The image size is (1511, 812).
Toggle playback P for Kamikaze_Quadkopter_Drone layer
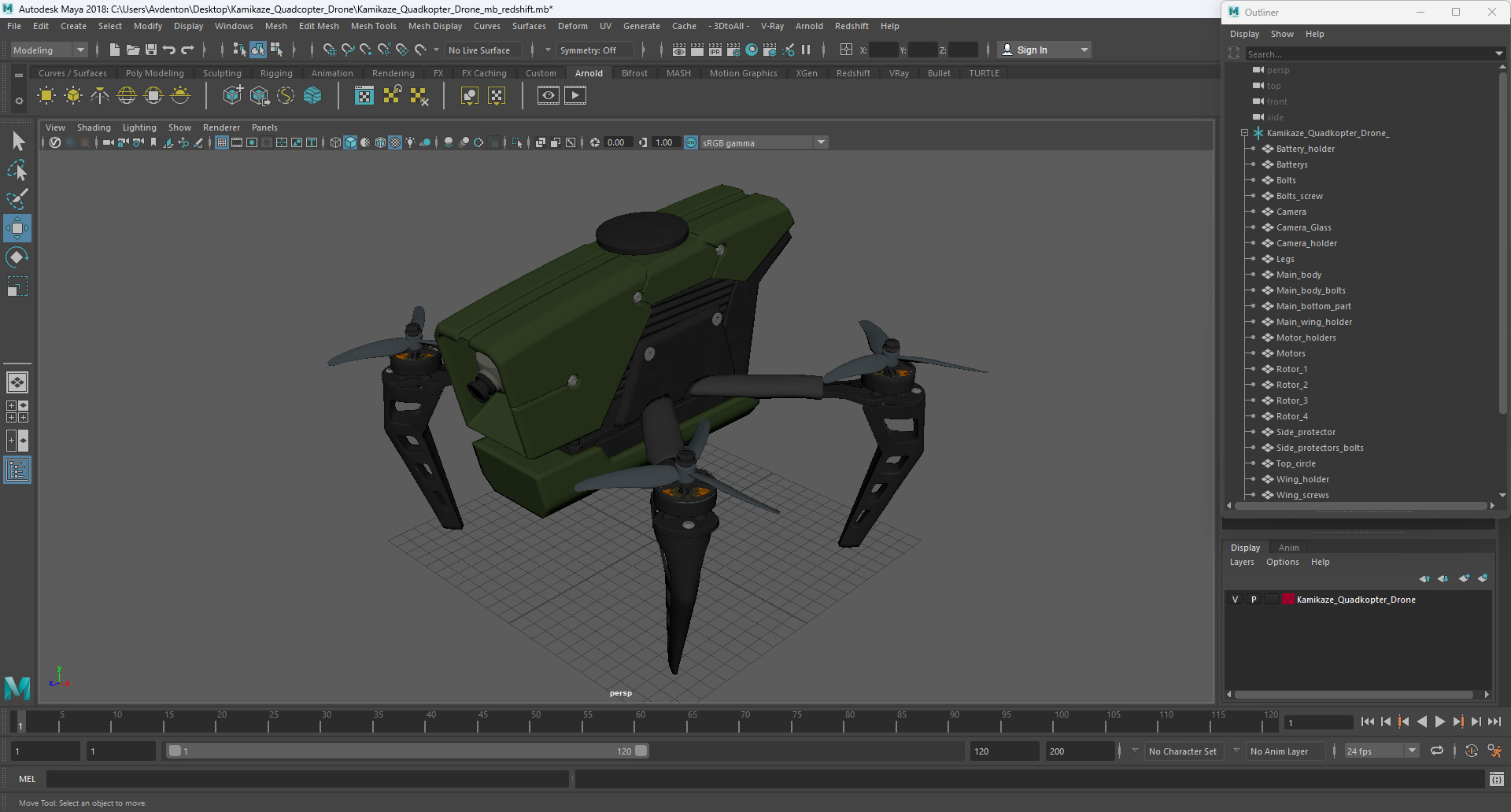pos(1254,600)
